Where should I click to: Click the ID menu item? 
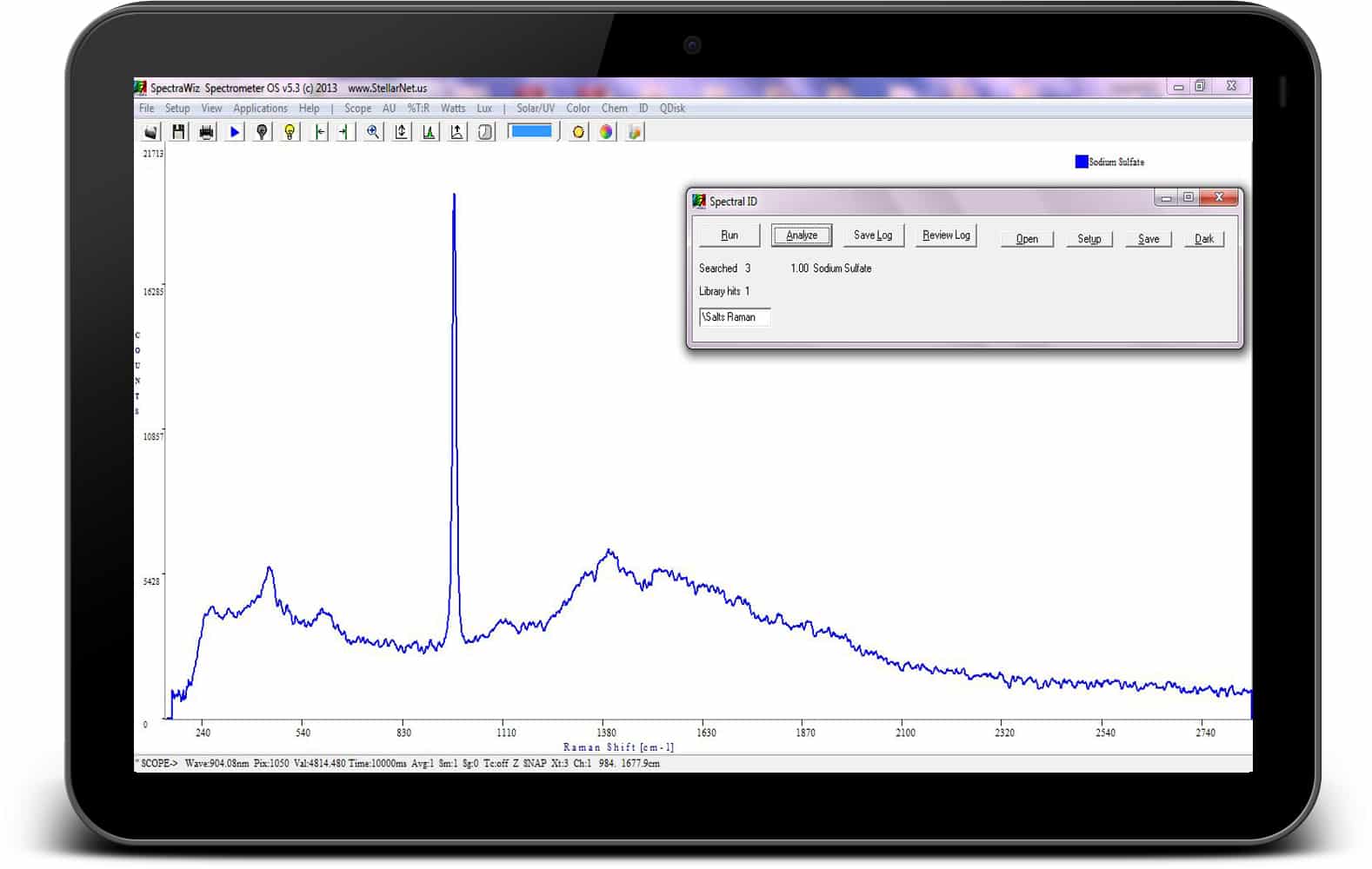click(x=643, y=109)
